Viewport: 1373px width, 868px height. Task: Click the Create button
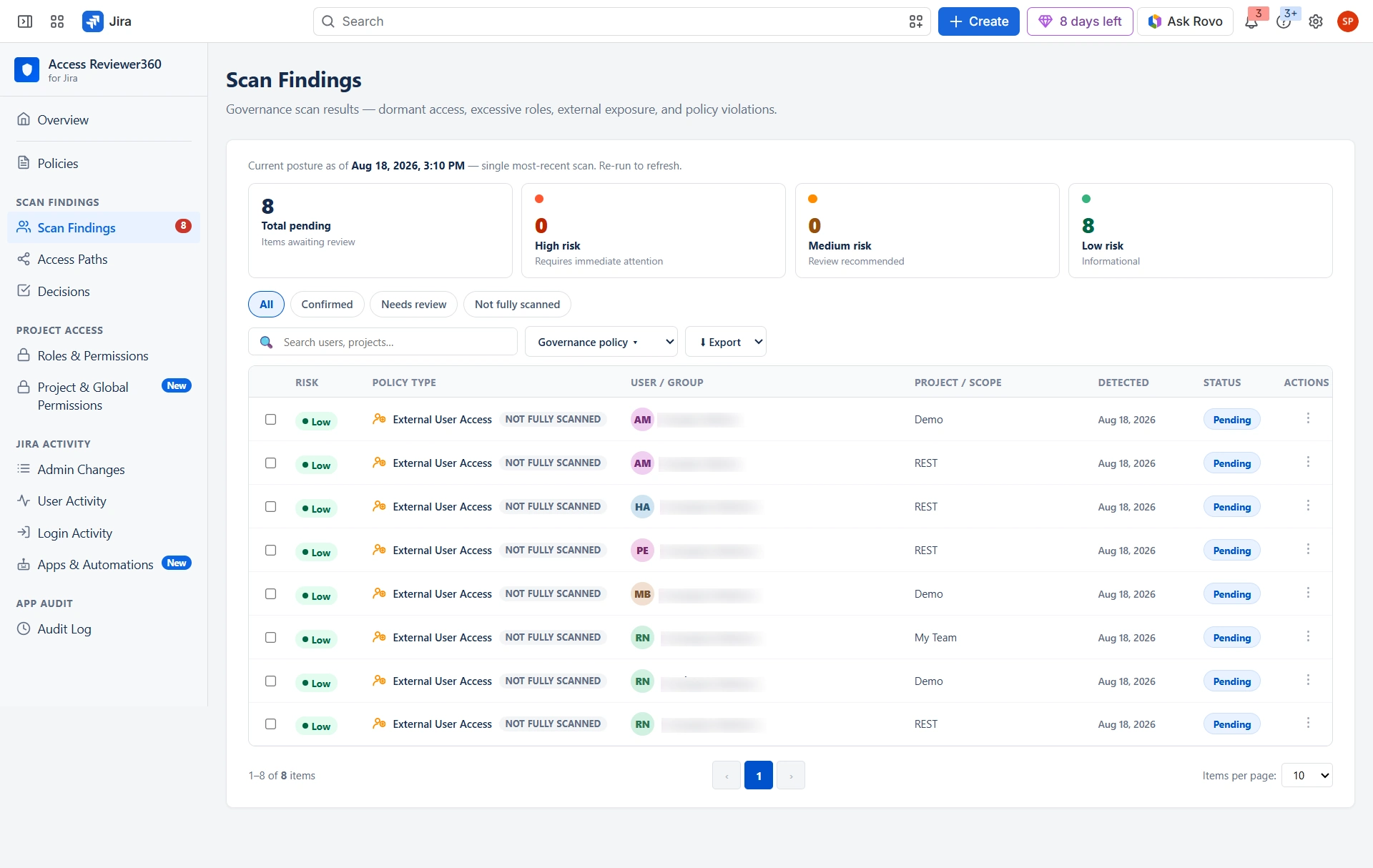click(978, 21)
